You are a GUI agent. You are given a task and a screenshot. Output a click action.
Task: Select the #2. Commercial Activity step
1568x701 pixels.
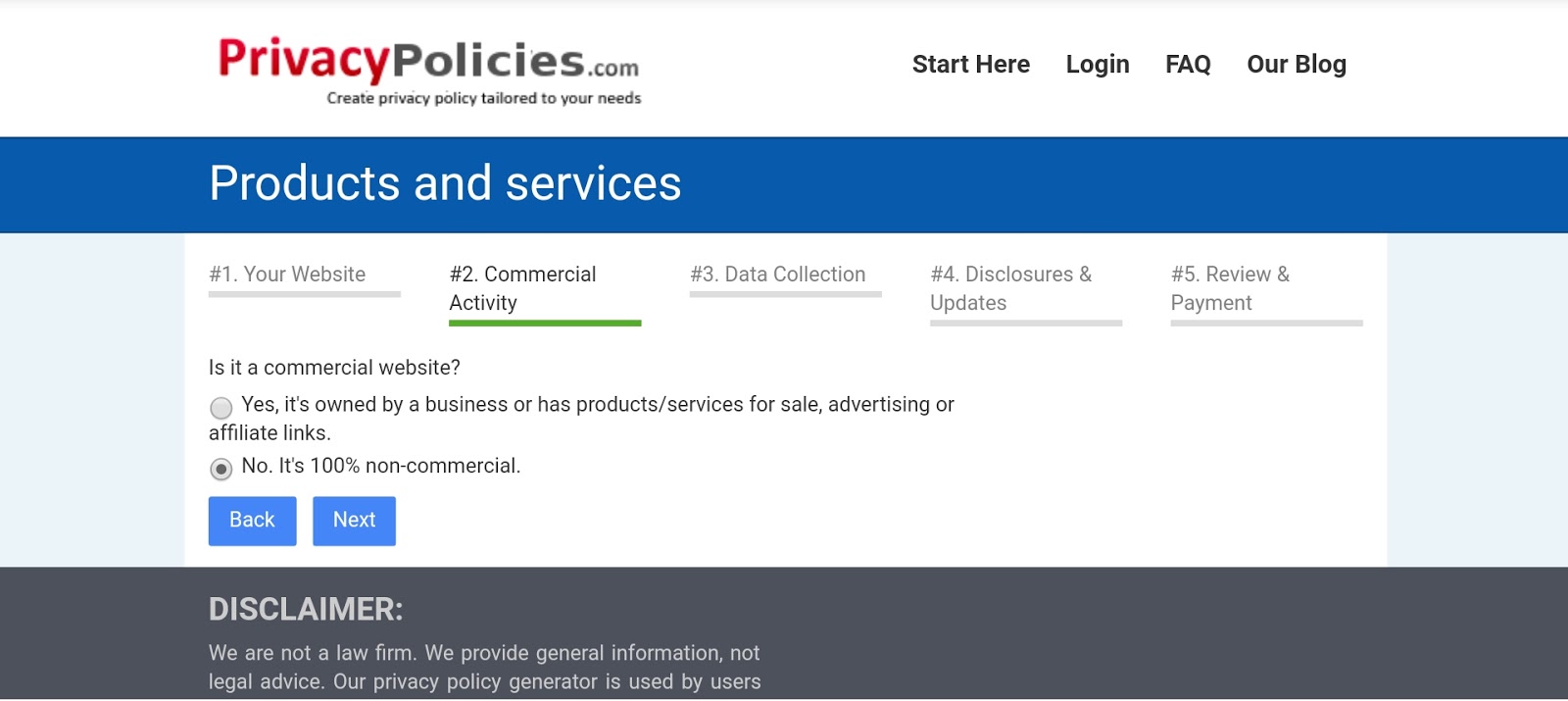click(522, 288)
